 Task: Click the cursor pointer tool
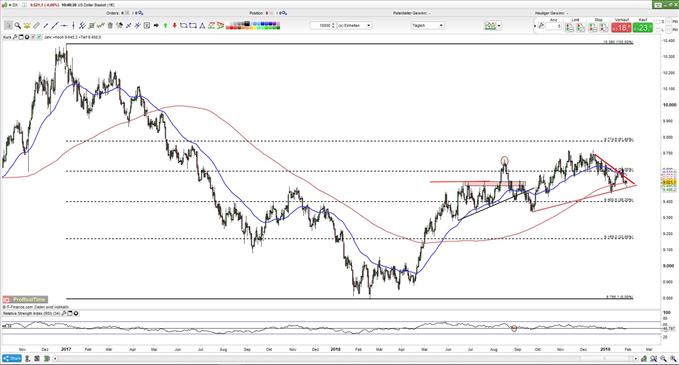[9, 26]
